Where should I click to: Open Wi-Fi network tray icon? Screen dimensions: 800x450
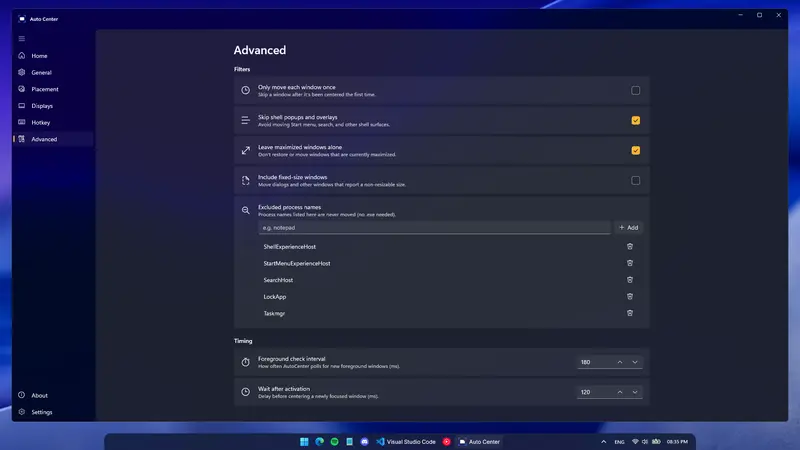pos(635,442)
